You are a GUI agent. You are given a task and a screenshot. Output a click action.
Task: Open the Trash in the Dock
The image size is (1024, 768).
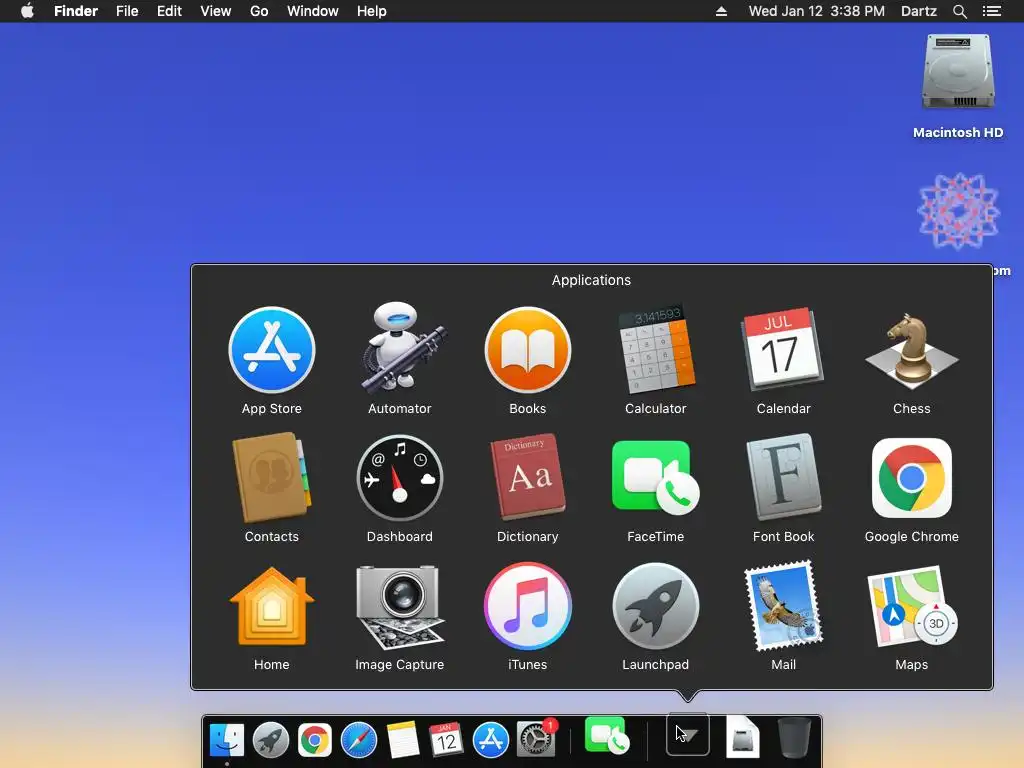[x=794, y=737]
